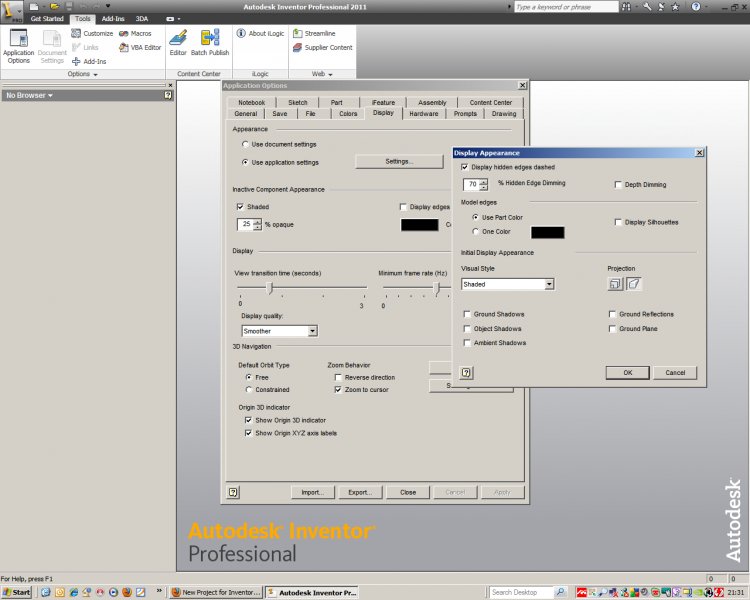Viewport: 750px width, 600px height.
Task: Enable Depth Dimming checkbox
Action: [x=618, y=185]
